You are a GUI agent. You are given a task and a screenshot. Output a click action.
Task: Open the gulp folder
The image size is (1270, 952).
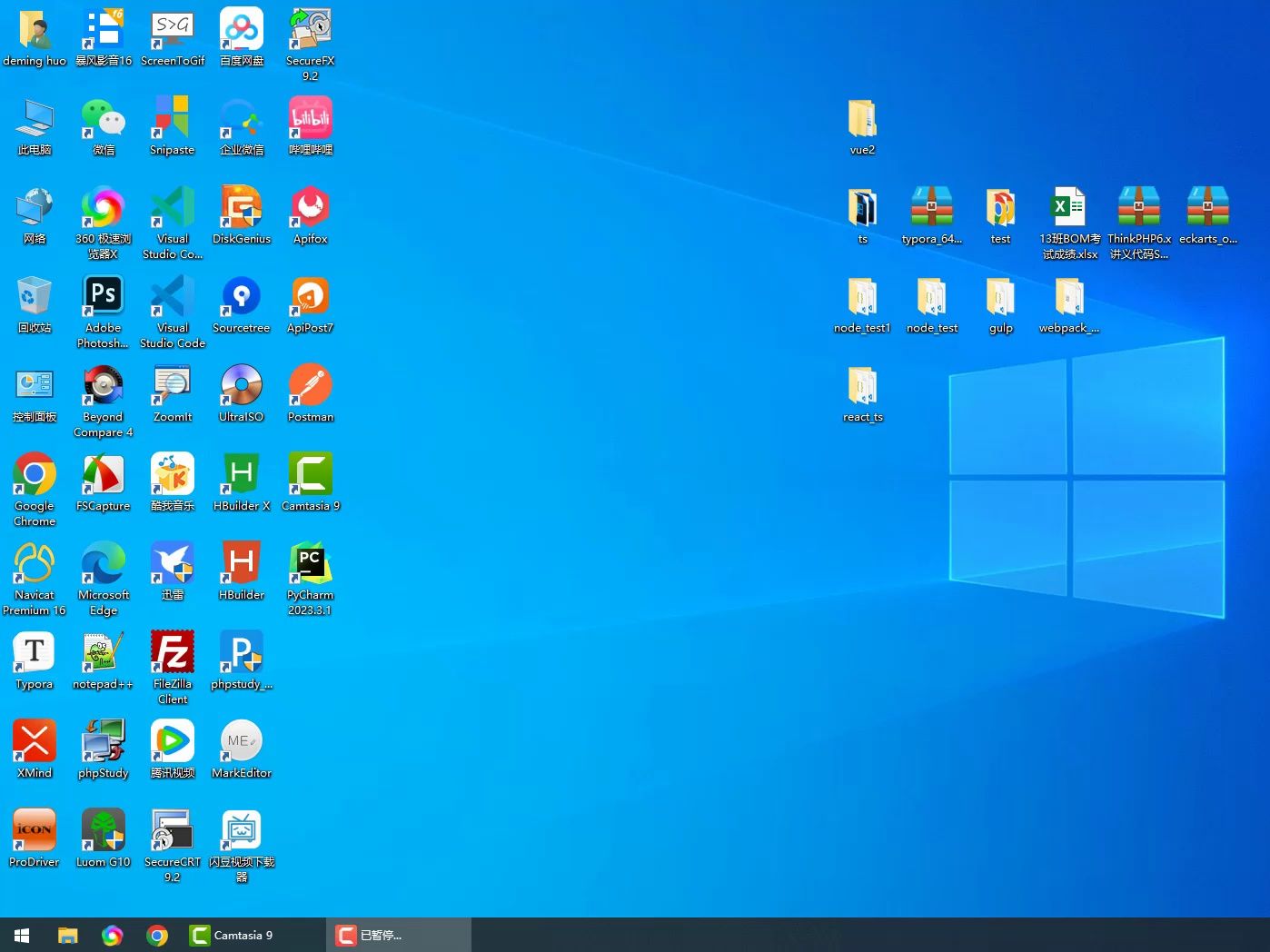1000,305
